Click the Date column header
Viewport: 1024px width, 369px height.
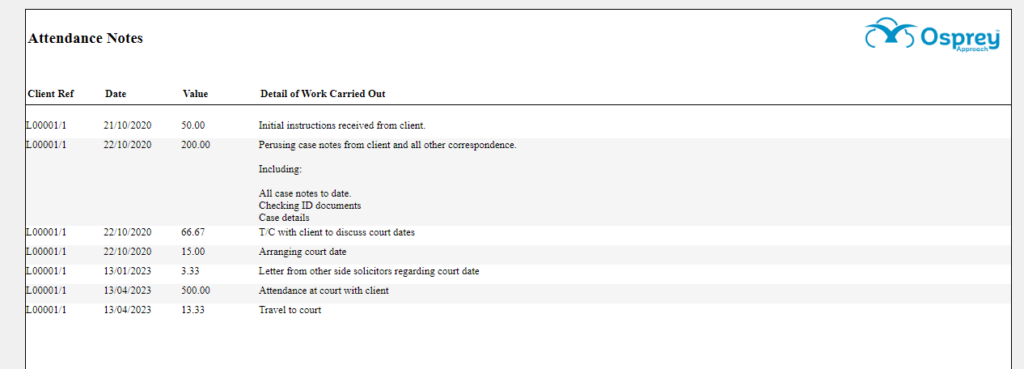(116, 94)
